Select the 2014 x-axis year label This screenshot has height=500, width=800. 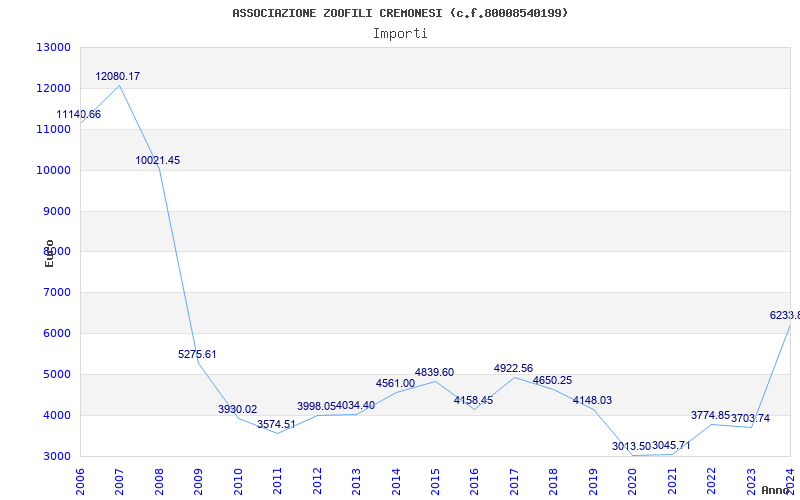396,482
